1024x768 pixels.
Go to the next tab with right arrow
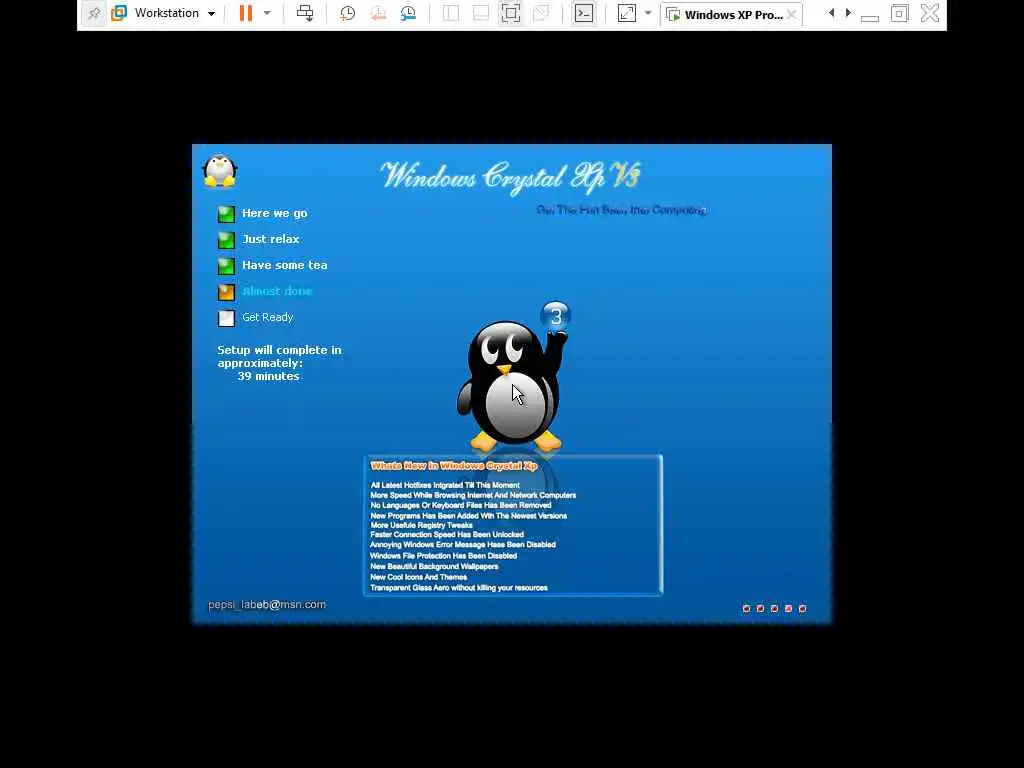848,13
